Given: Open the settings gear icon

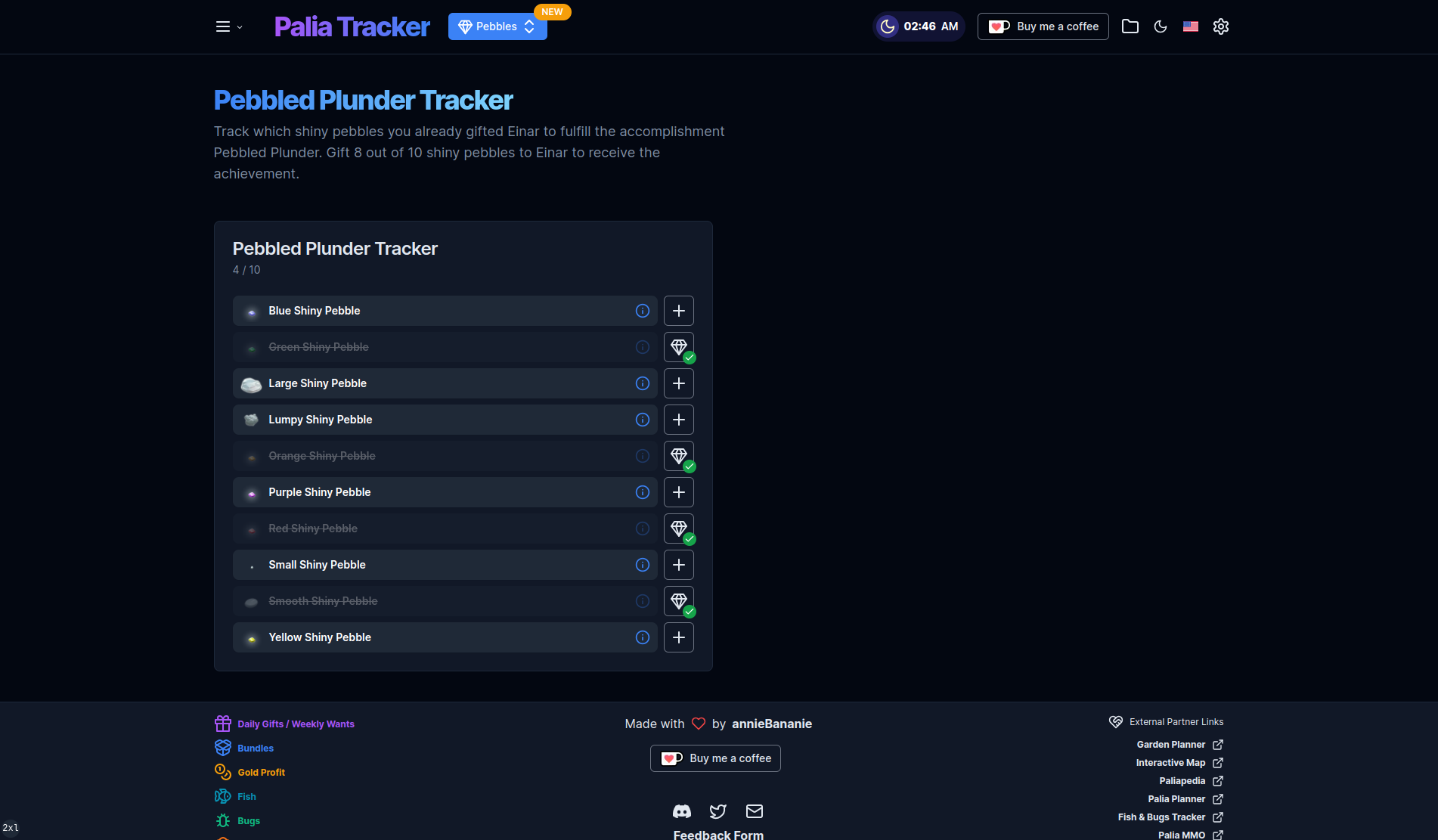Looking at the screenshot, I should (1220, 26).
